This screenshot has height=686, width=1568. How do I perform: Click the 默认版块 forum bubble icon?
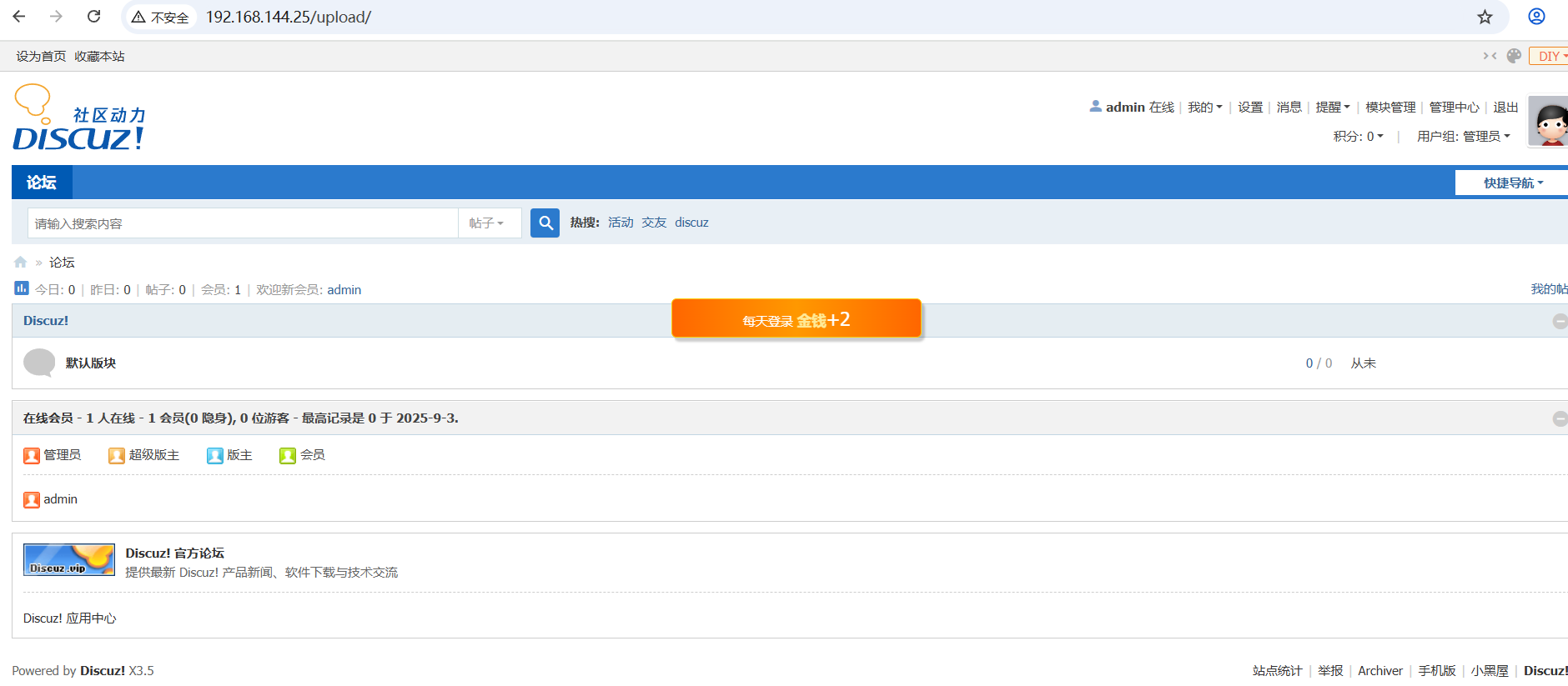point(39,363)
